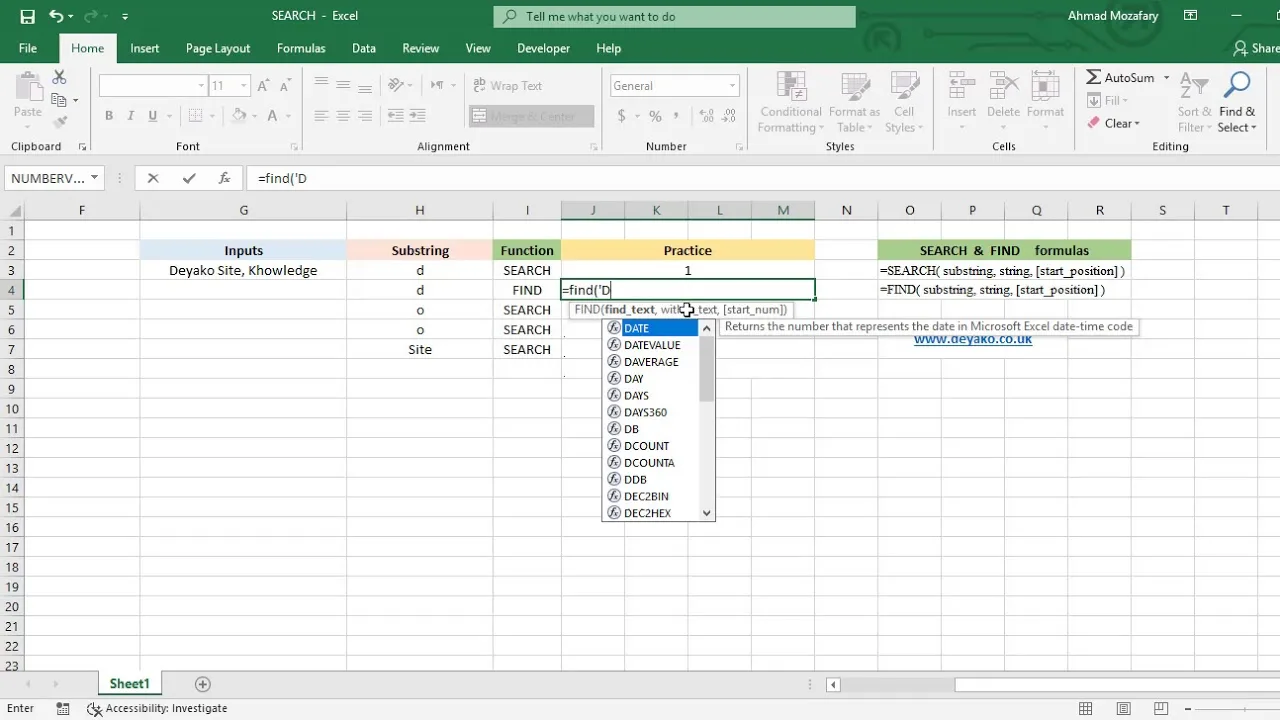Click the Copy icon in Clipboard group
This screenshot has height=720, width=1280.
[59, 99]
